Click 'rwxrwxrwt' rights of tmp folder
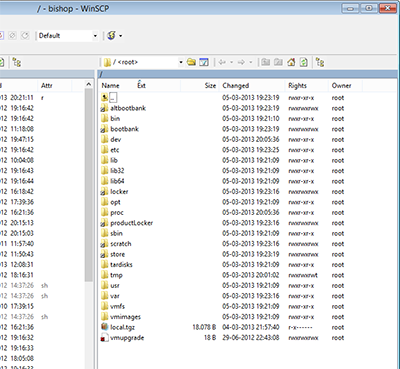This screenshot has height=369, width=400. pos(303,275)
